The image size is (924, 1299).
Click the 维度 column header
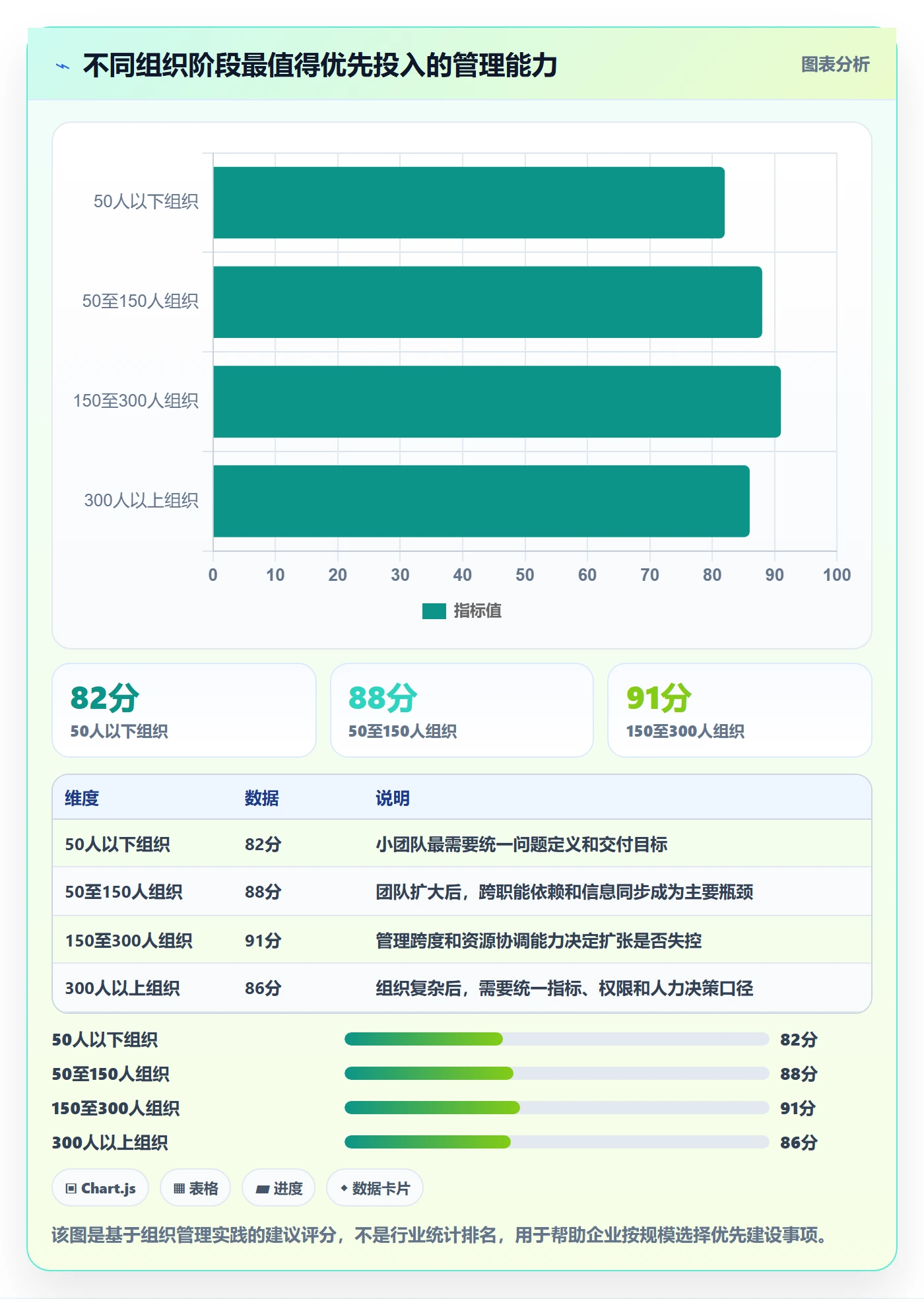82,798
